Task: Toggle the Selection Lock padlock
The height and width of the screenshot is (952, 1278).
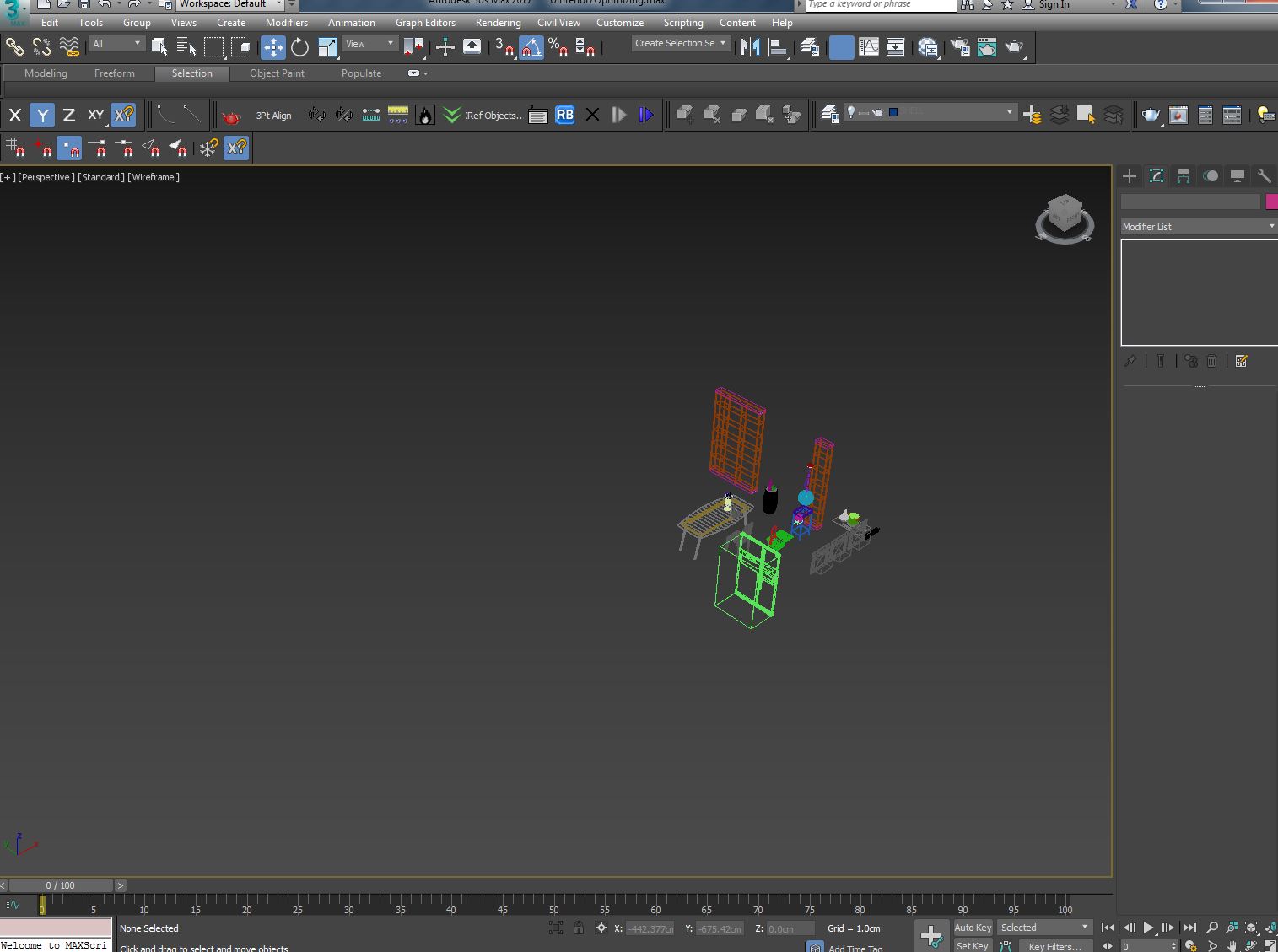Action: [578, 928]
